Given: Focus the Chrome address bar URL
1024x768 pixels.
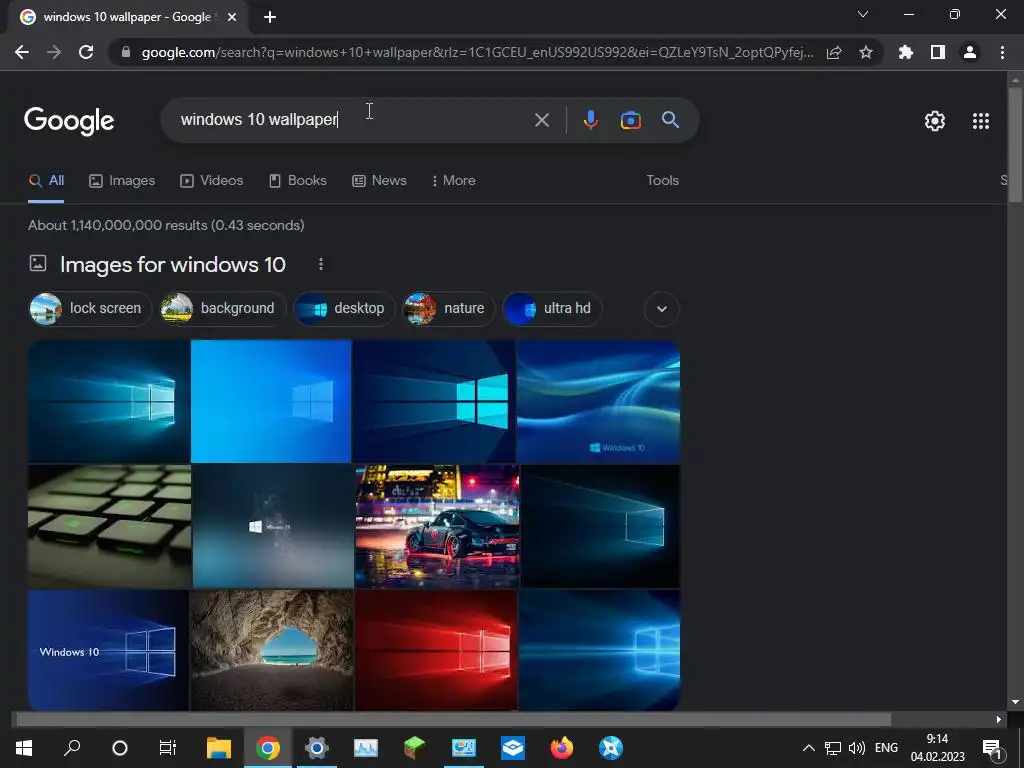Looking at the screenshot, I should (477, 52).
